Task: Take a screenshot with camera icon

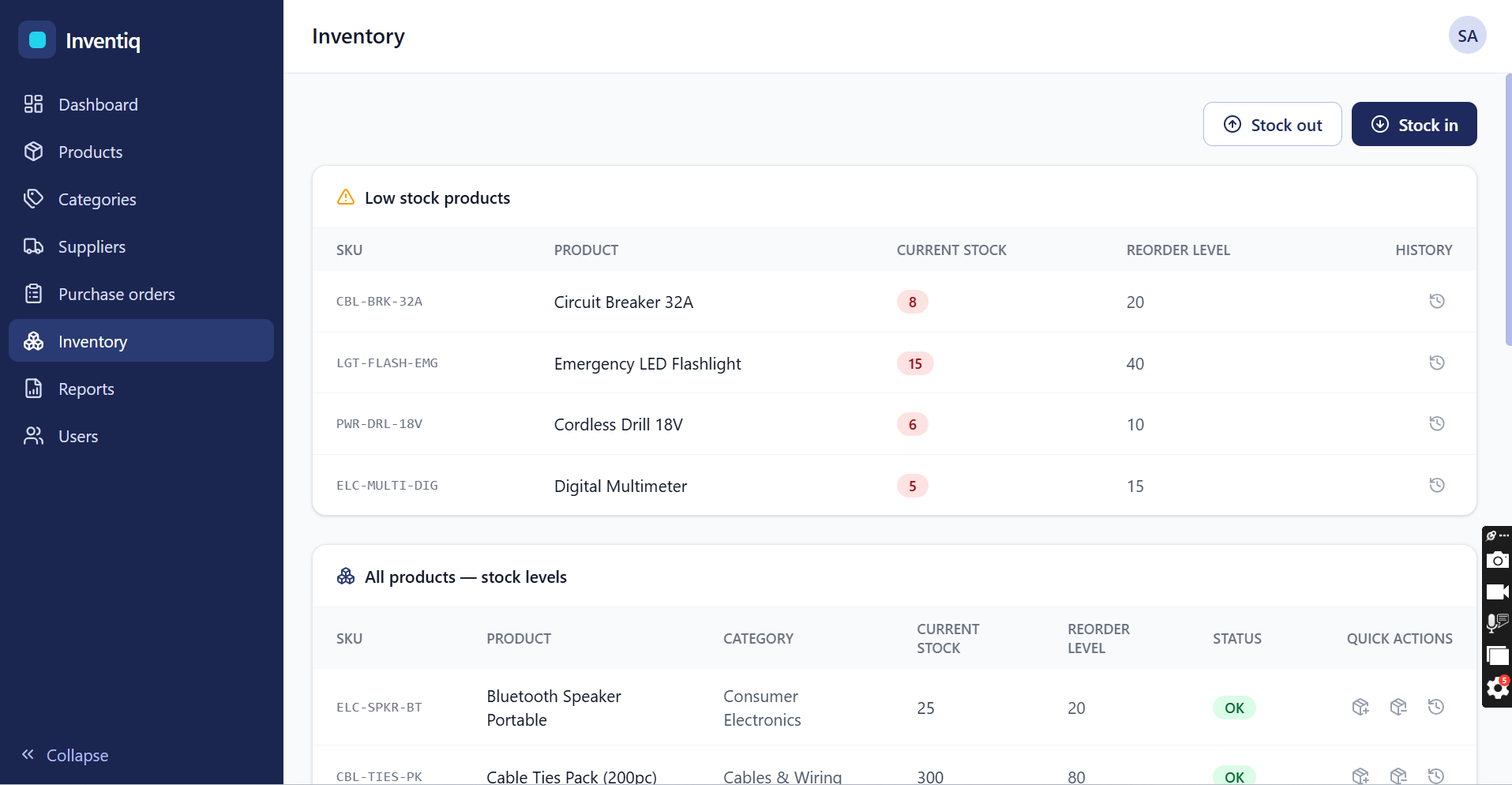Action: (1497, 561)
